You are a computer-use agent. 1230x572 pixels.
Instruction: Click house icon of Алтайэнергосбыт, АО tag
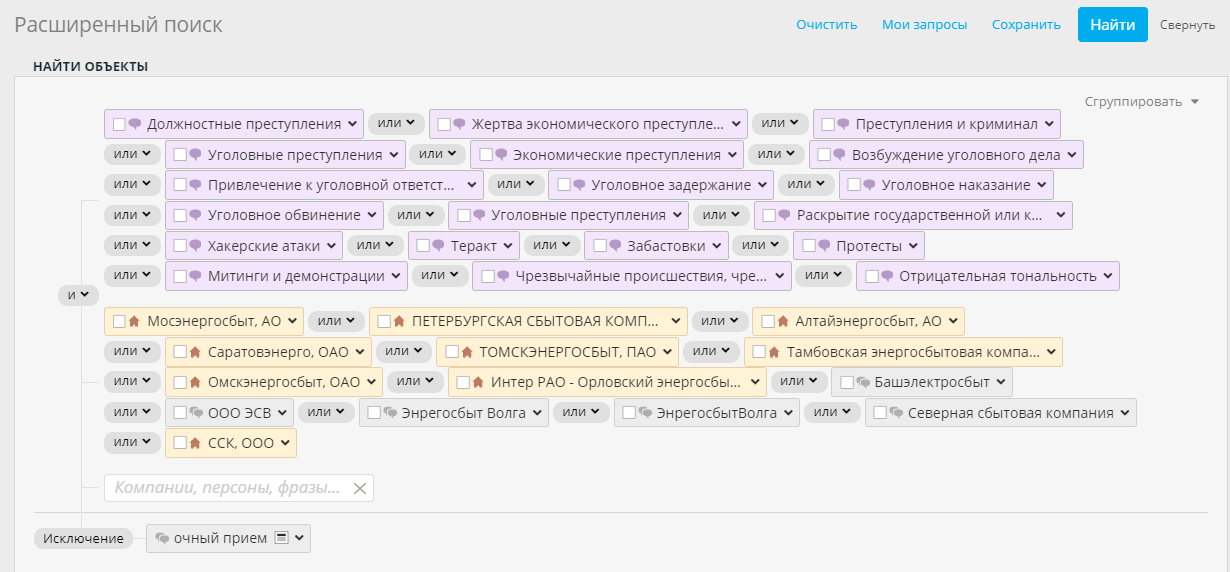coord(782,321)
